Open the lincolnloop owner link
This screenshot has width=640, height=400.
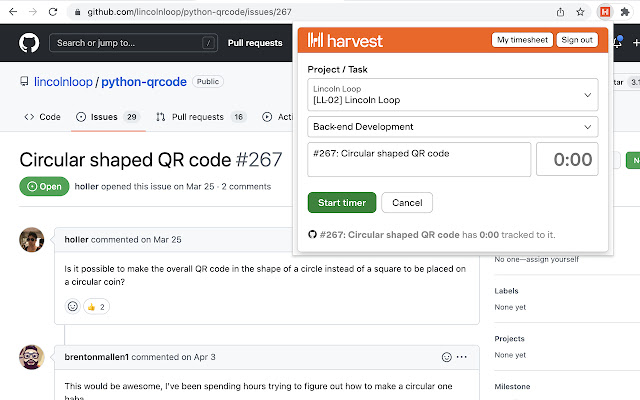pos(63,82)
